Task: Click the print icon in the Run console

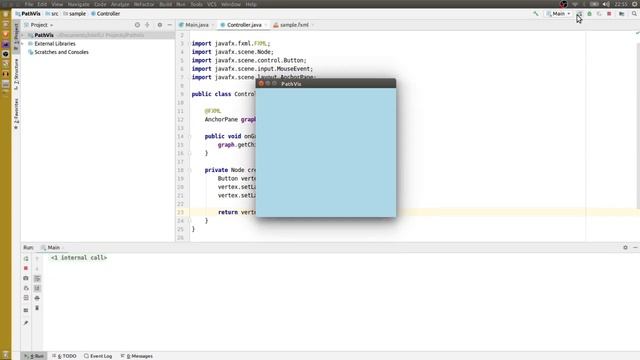Action: point(37,298)
